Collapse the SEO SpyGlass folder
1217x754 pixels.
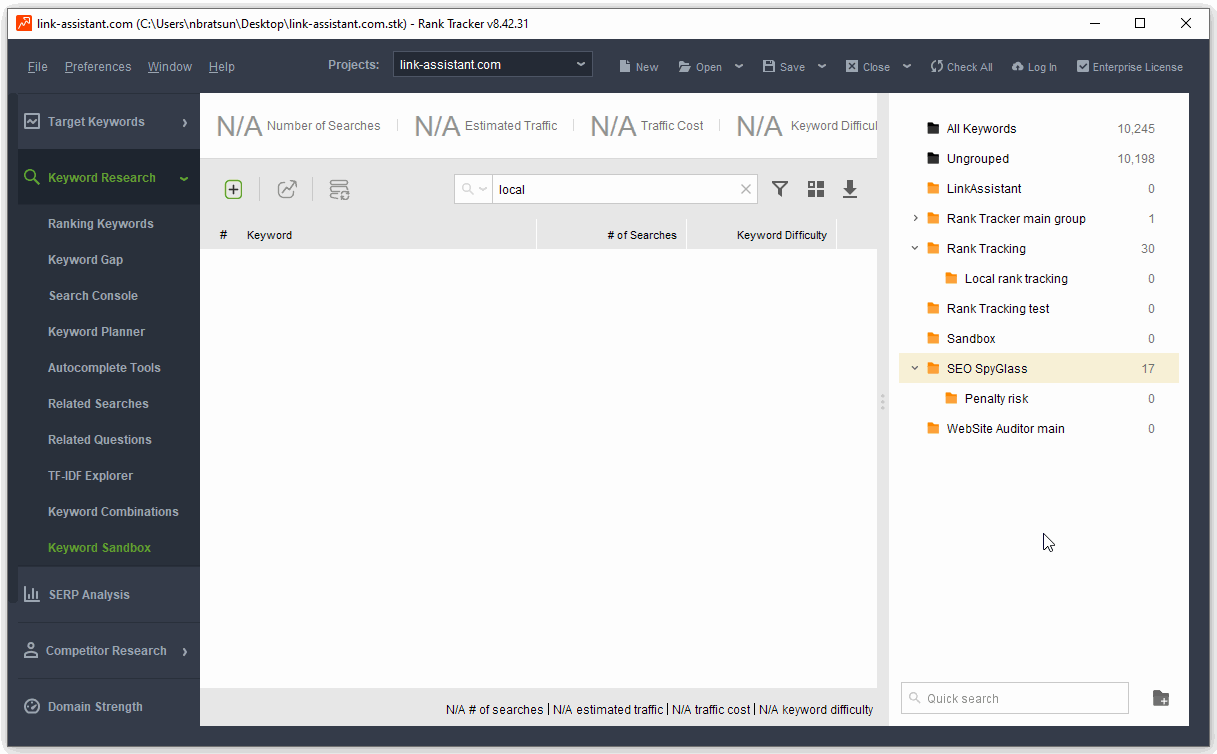tap(914, 368)
